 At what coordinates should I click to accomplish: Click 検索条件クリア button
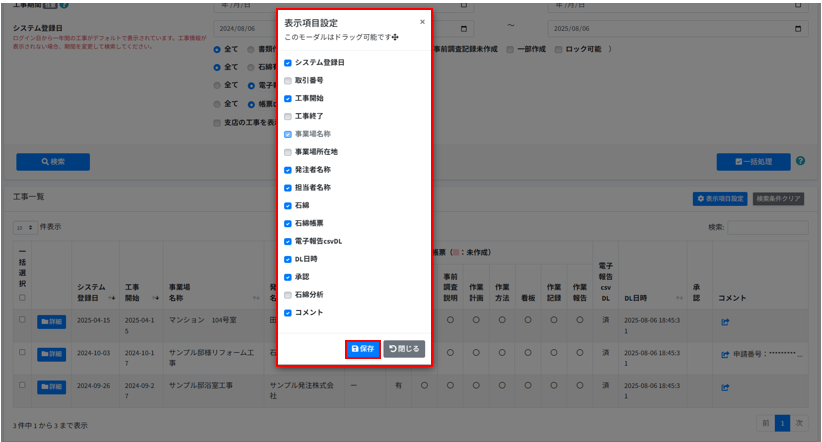click(778, 199)
